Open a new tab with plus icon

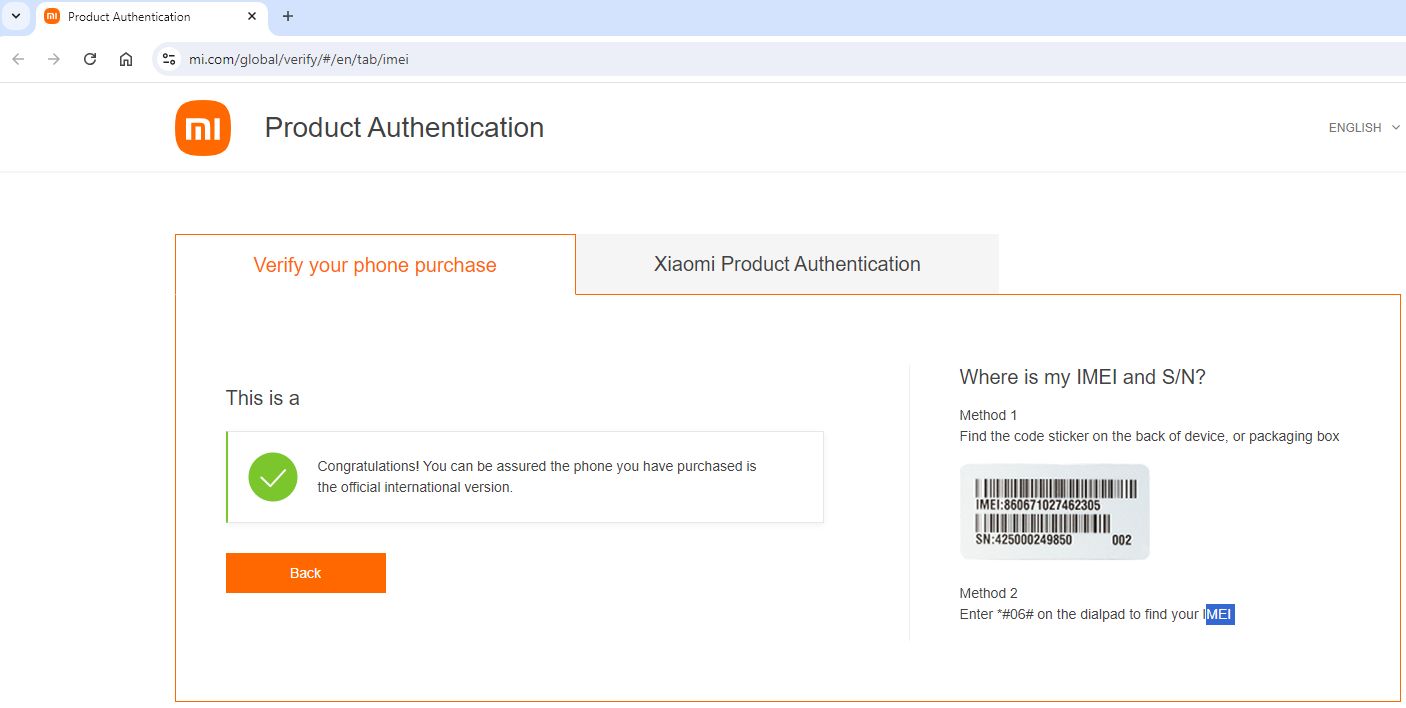point(288,16)
